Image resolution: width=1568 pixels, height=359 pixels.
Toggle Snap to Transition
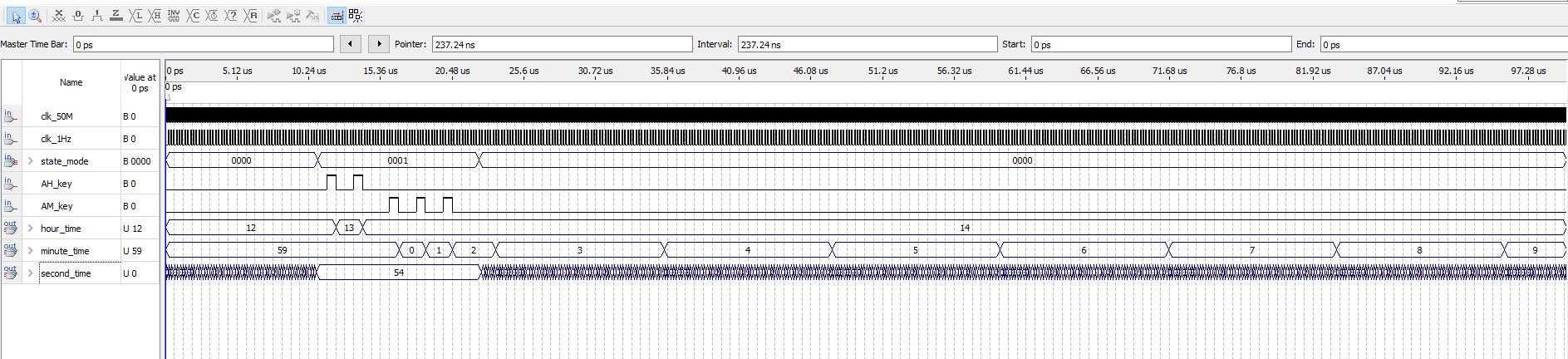(x=356, y=16)
